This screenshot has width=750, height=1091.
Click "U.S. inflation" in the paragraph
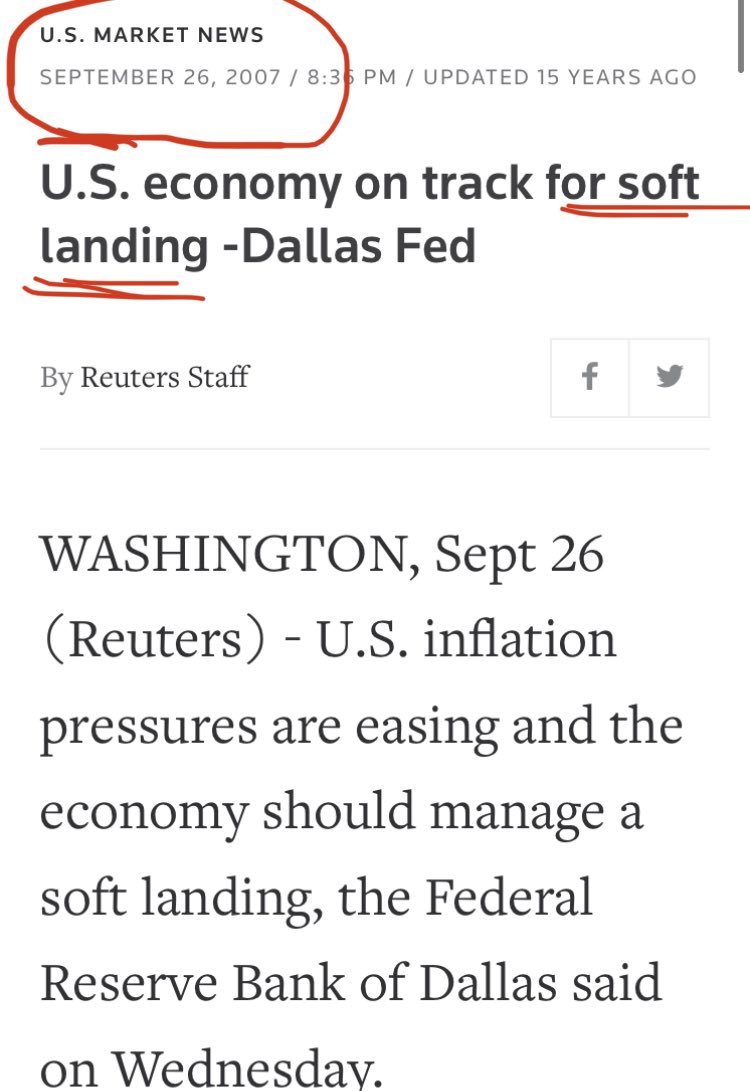click(466, 641)
